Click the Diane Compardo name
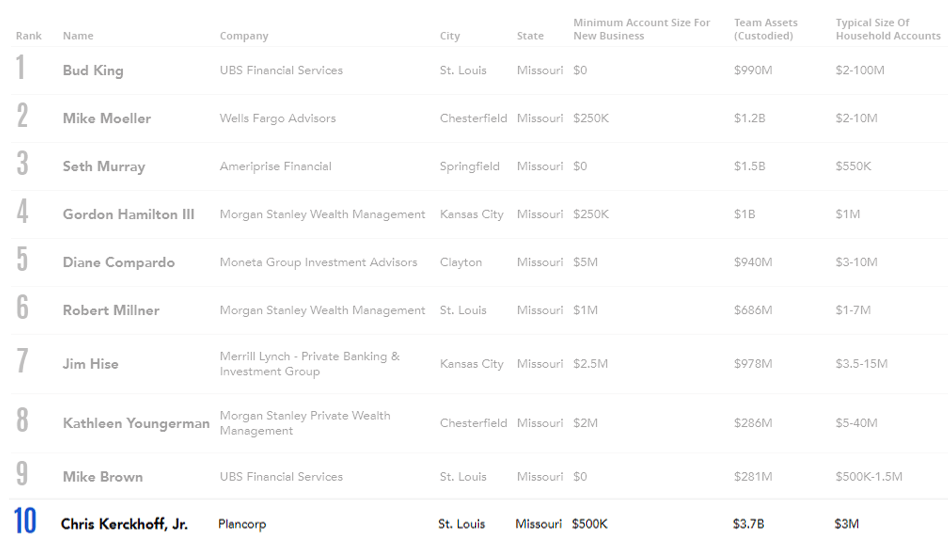The image size is (948, 538). [x=119, y=262]
